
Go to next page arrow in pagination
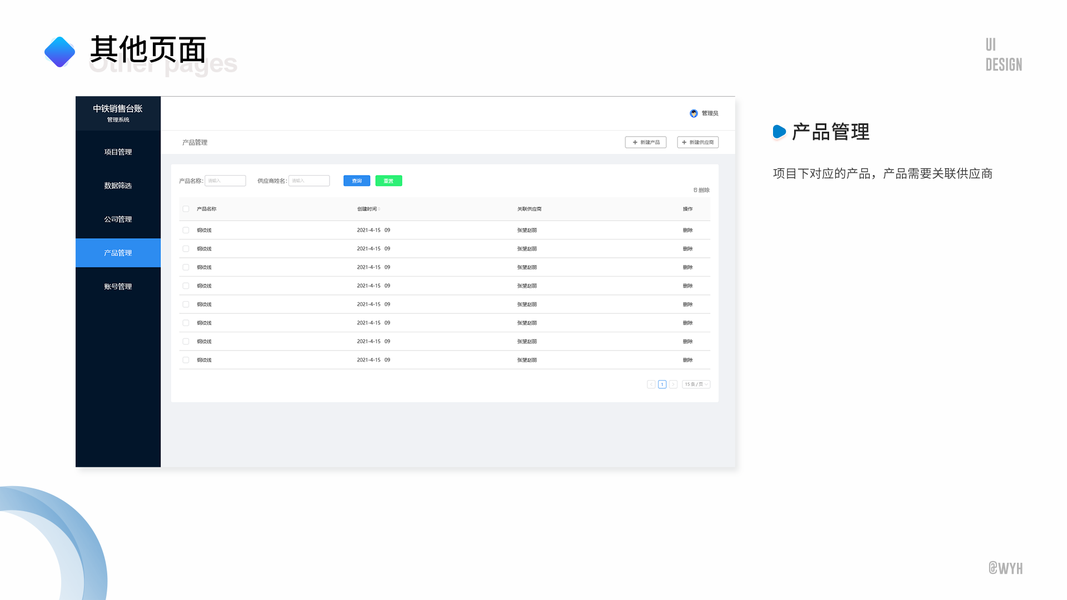[x=673, y=384]
